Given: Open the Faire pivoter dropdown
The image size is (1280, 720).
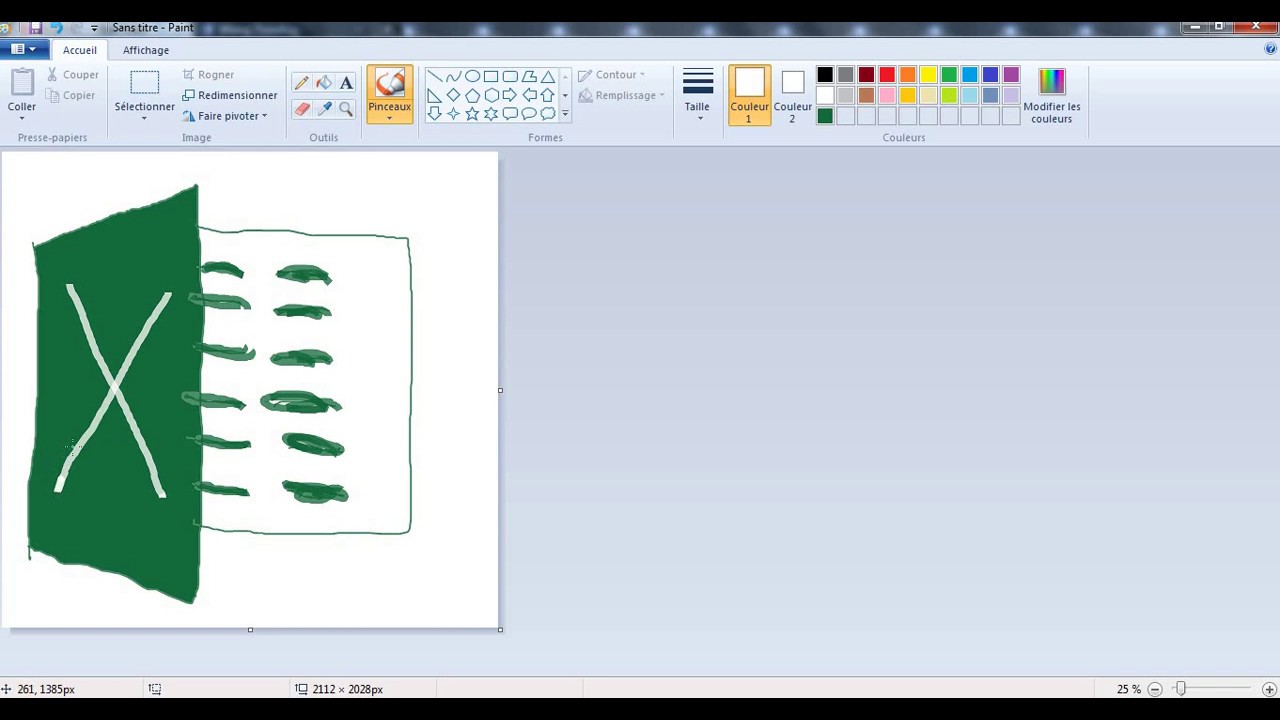Looking at the screenshot, I should pos(225,116).
